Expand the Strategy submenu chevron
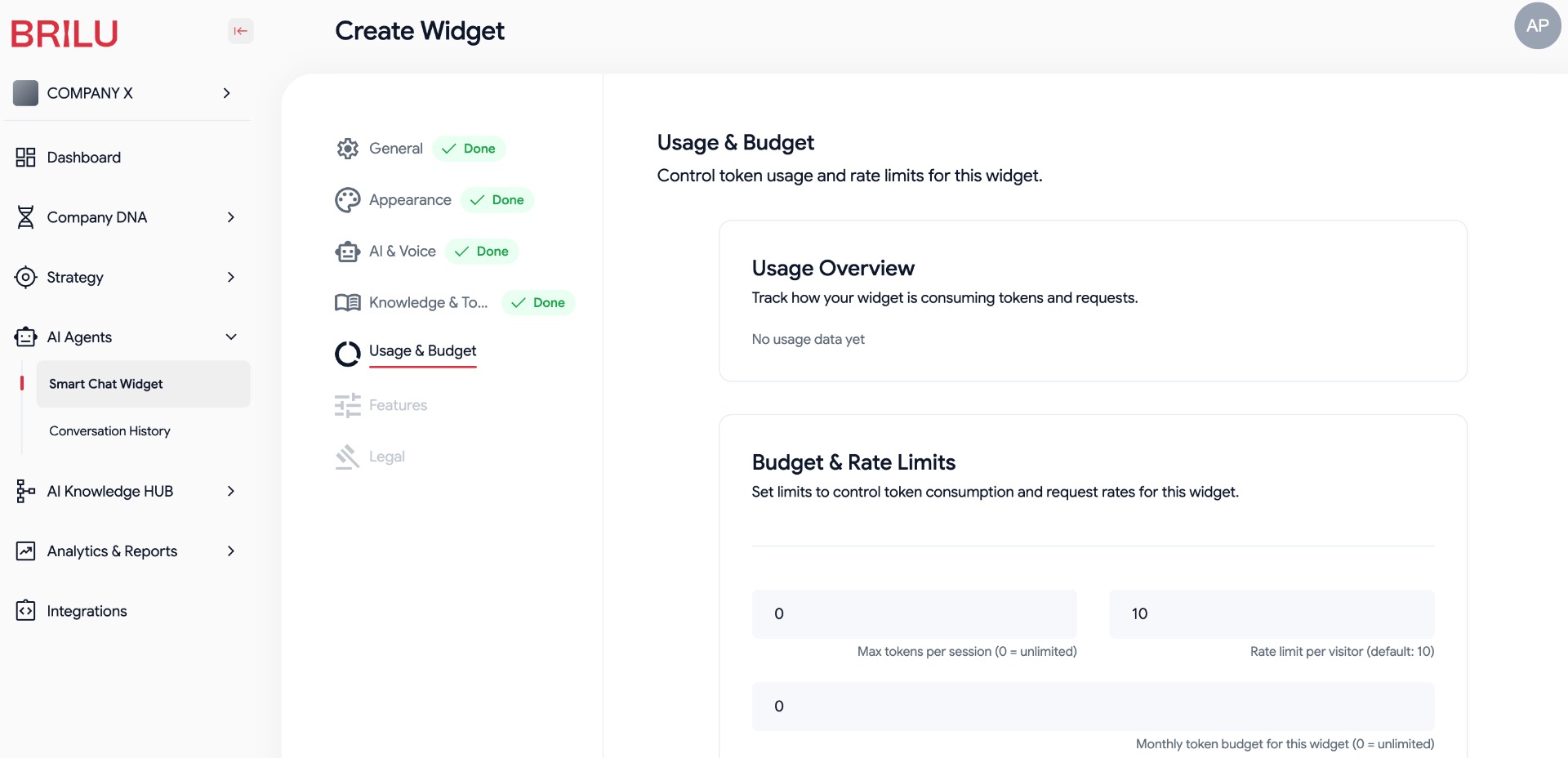The width and height of the screenshot is (1568, 758). [x=231, y=277]
